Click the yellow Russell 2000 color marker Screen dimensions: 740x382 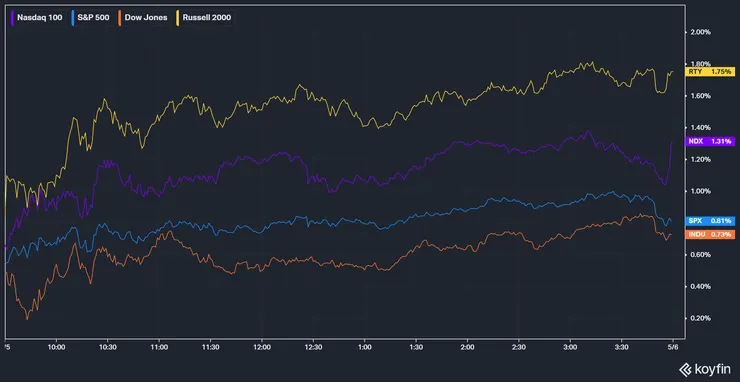tap(176, 18)
